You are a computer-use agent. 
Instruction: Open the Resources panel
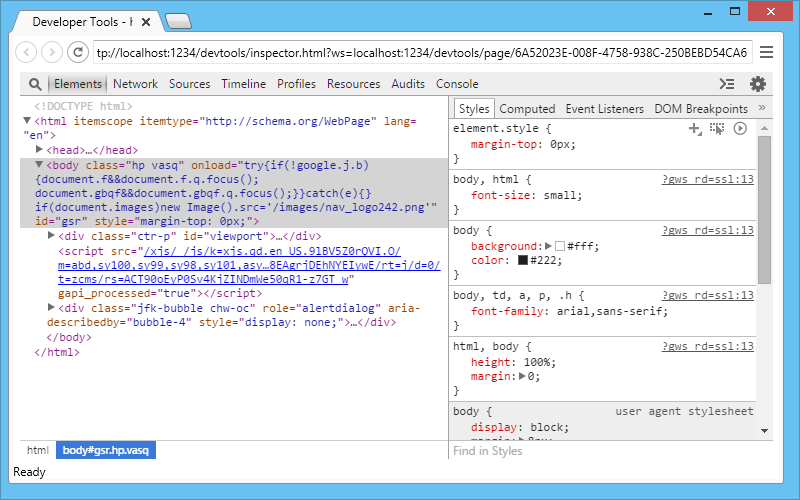[353, 84]
